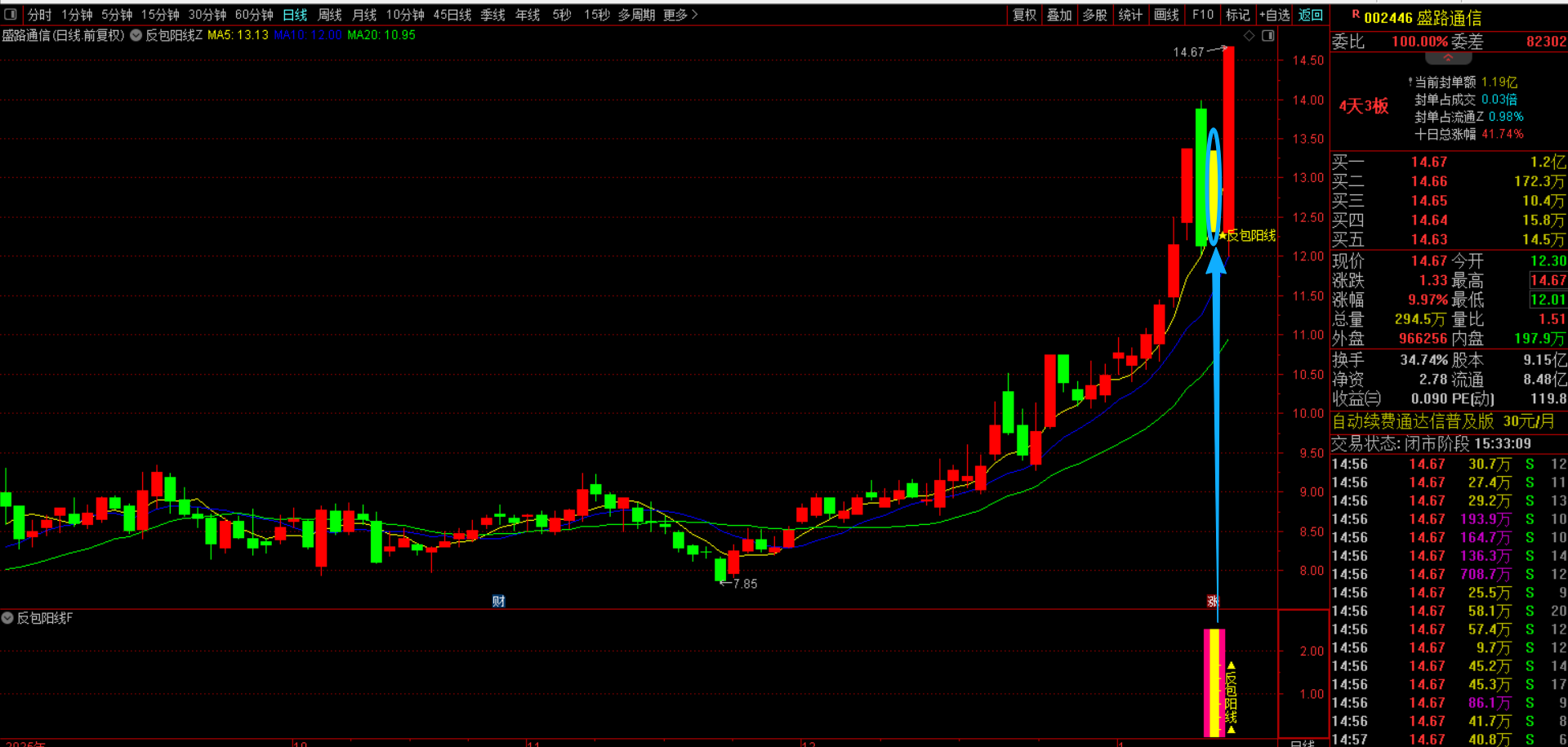Click the 复权 adjustment button
The height and width of the screenshot is (747, 1568).
[x=1025, y=15]
